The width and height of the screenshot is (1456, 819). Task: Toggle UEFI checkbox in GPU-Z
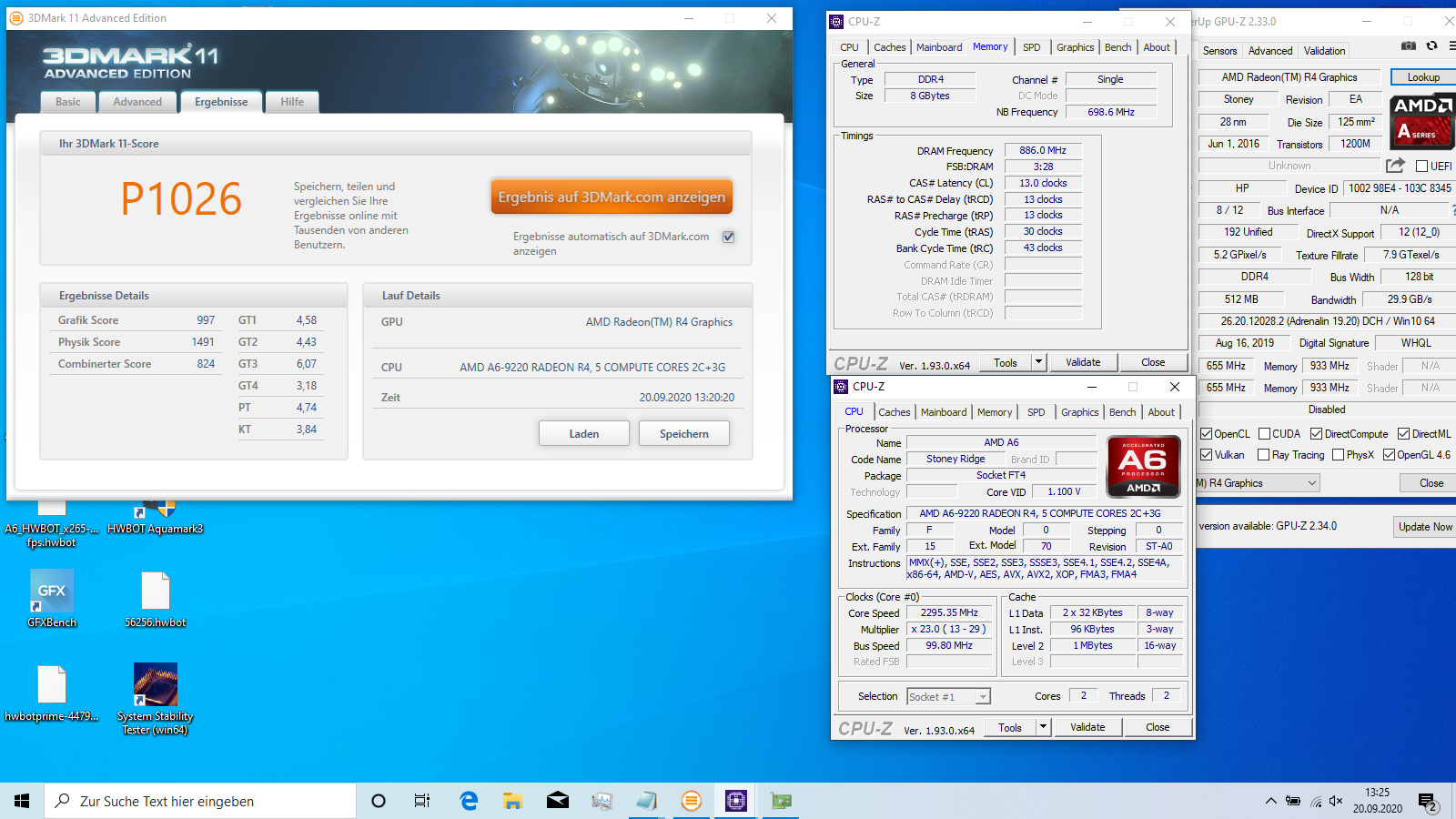[1421, 166]
